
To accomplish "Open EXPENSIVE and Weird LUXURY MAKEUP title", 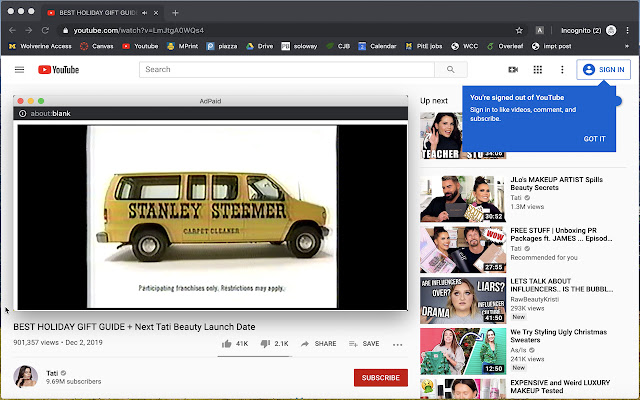I will point(560,387).
